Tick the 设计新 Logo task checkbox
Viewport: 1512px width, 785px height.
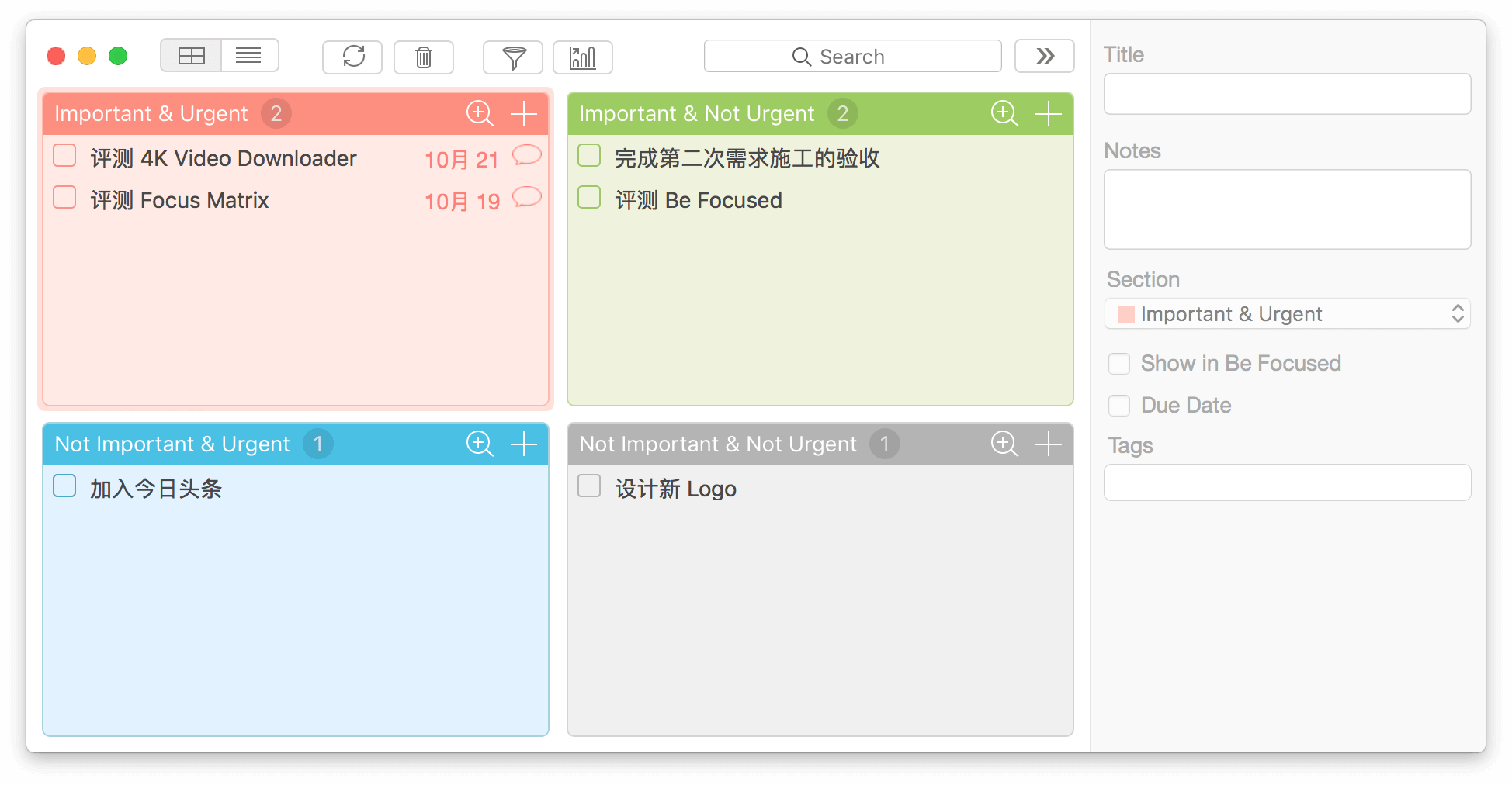[x=589, y=486]
